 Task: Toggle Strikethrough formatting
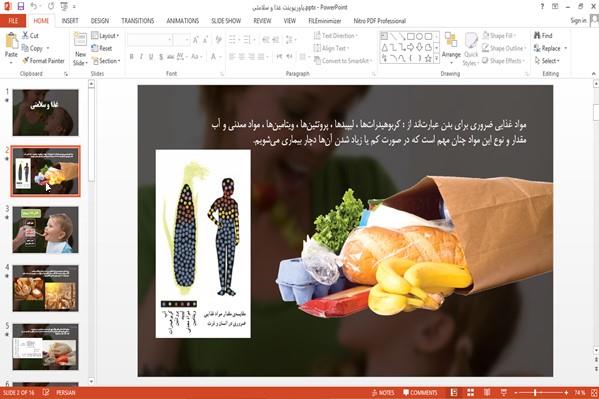click(x=170, y=57)
